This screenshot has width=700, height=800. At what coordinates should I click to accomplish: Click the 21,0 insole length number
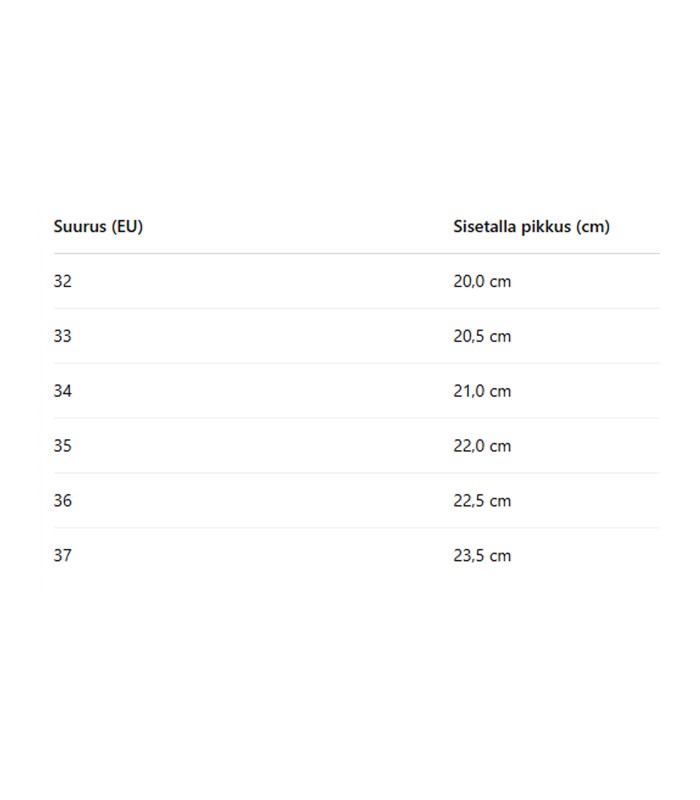tap(469, 391)
